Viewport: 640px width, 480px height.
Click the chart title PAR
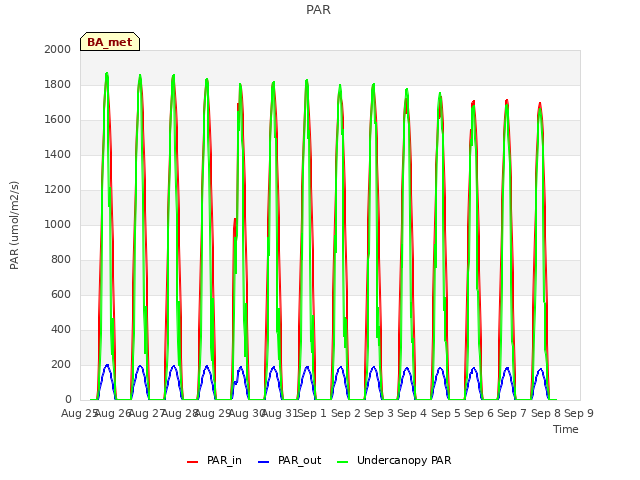(318, 10)
